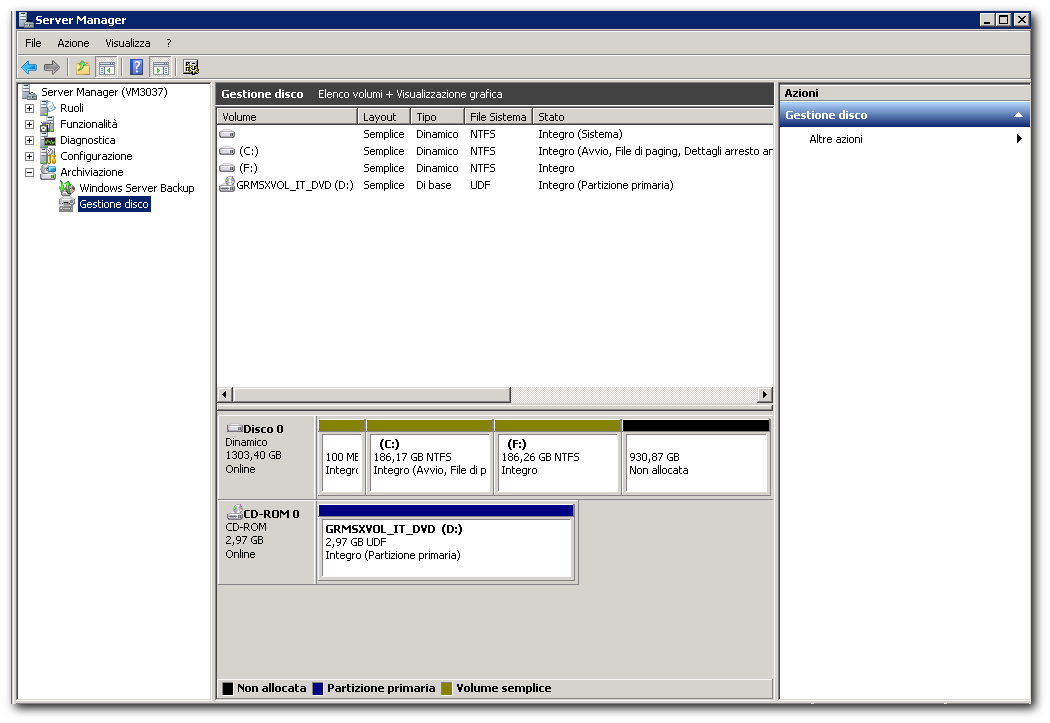1050x723 pixels.
Task: Expand the Ruoli tree node
Action: 29,108
